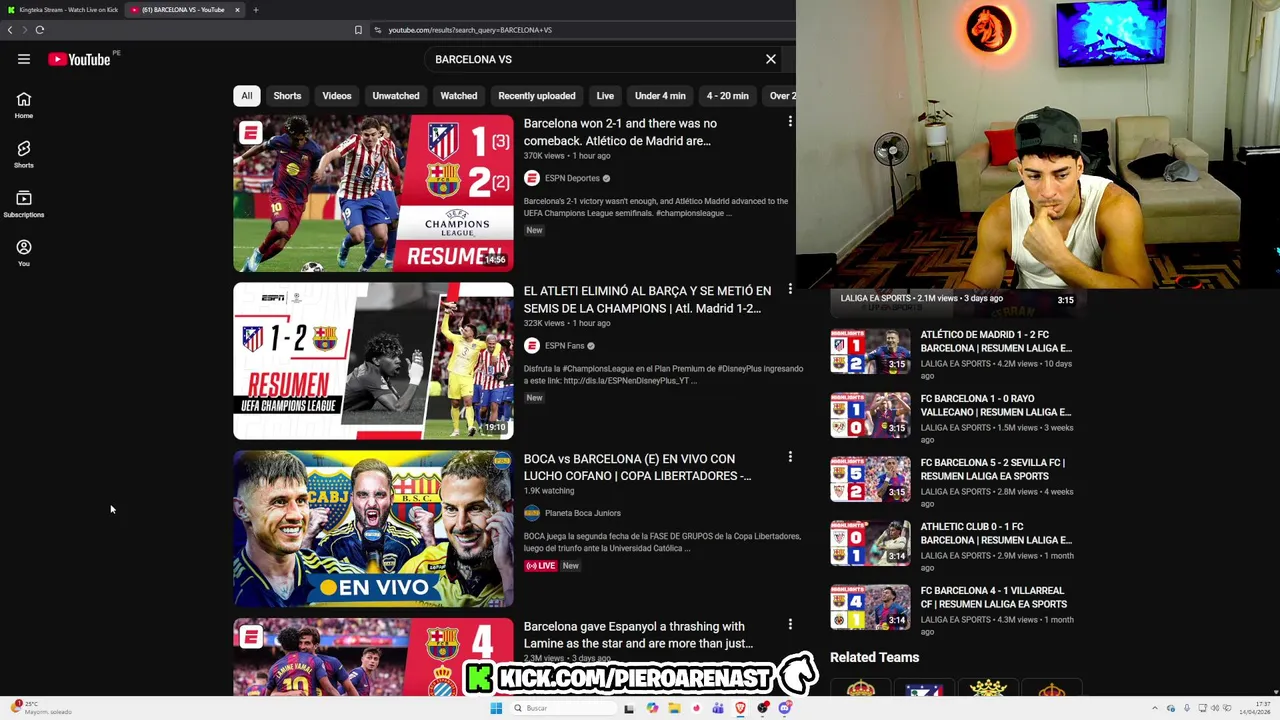Click the ESPN Deportes channel avatar
1280x720 pixels.
532,178
